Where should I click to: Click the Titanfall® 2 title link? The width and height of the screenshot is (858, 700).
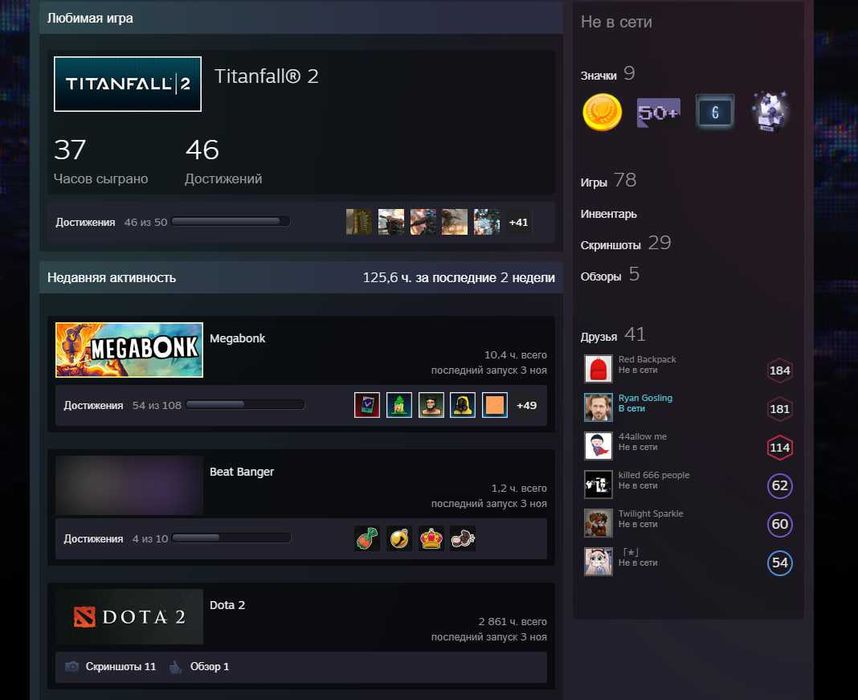[266, 76]
